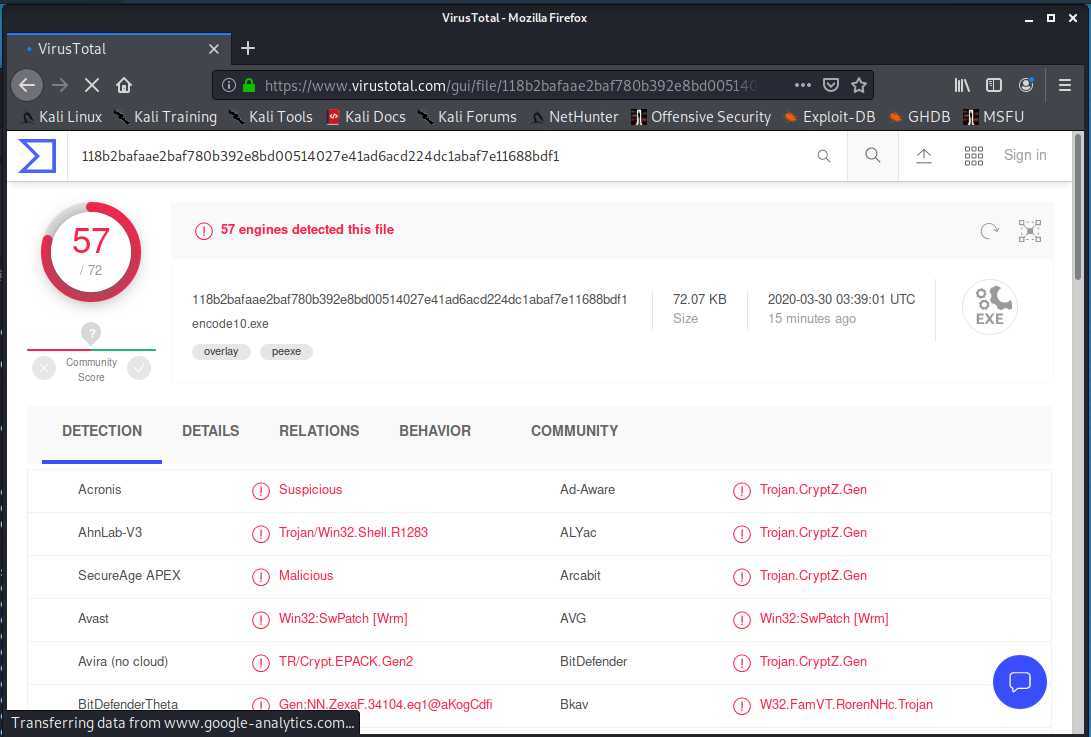
Task: Click the Avira result TR/Crypt.EPACK.Gen2
Action: pyautogui.click(x=346, y=661)
